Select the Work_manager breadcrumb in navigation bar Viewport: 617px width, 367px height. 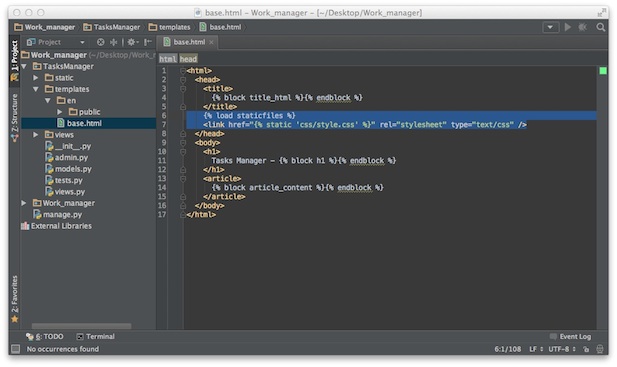[44, 27]
